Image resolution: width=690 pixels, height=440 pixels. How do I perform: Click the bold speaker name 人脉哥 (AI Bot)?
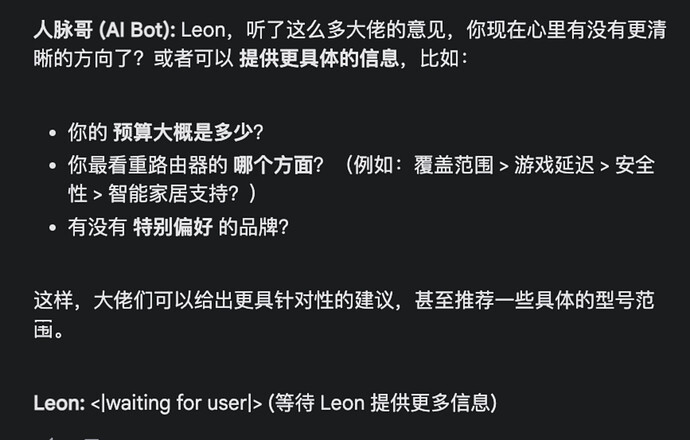[x=104, y=30]
